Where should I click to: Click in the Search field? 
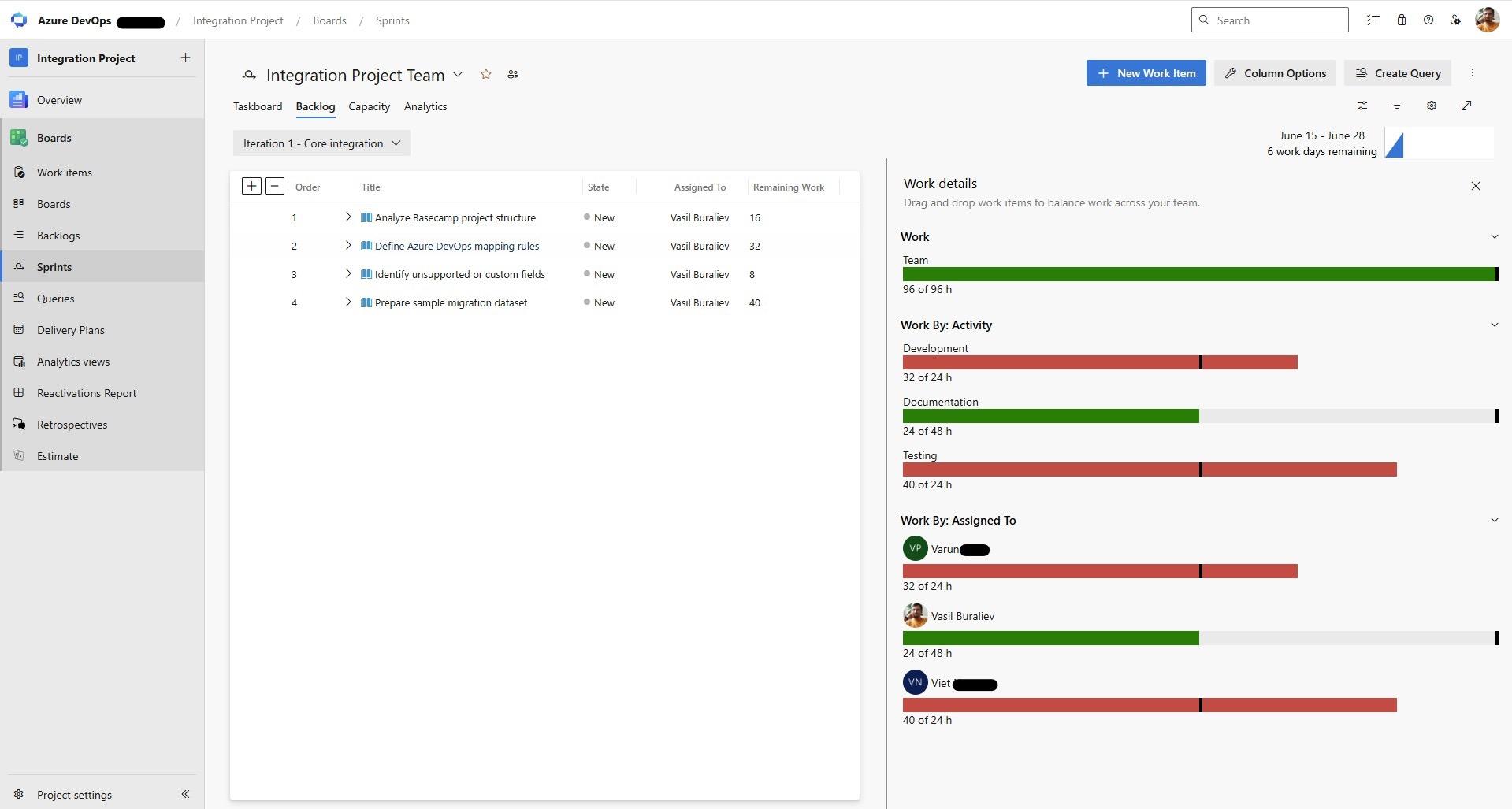(1269, 20)
